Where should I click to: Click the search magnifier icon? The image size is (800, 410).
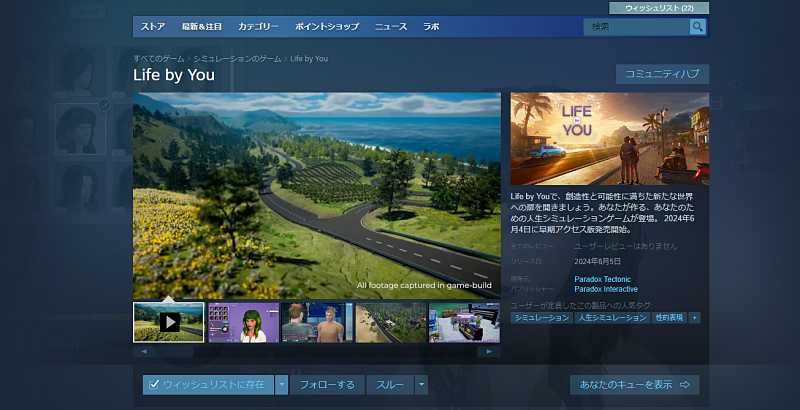tap(697, 27)
